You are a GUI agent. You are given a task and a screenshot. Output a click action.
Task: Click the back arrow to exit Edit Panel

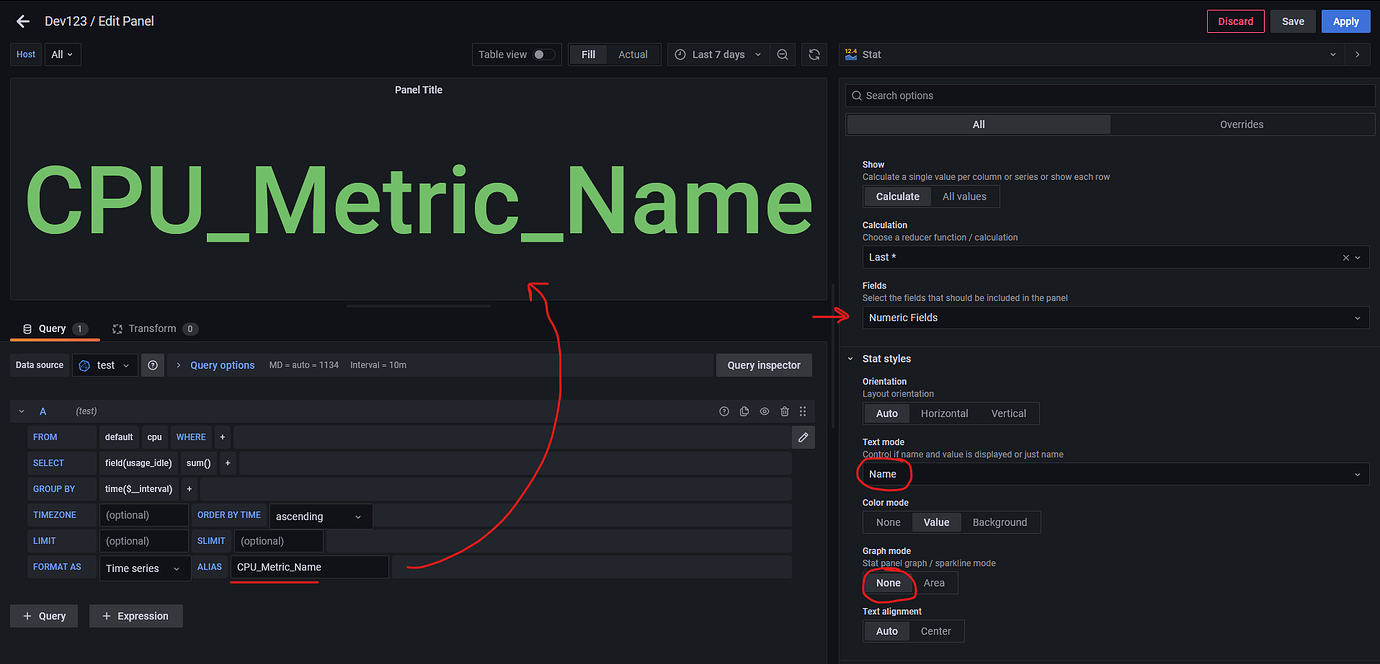(22, 20)
